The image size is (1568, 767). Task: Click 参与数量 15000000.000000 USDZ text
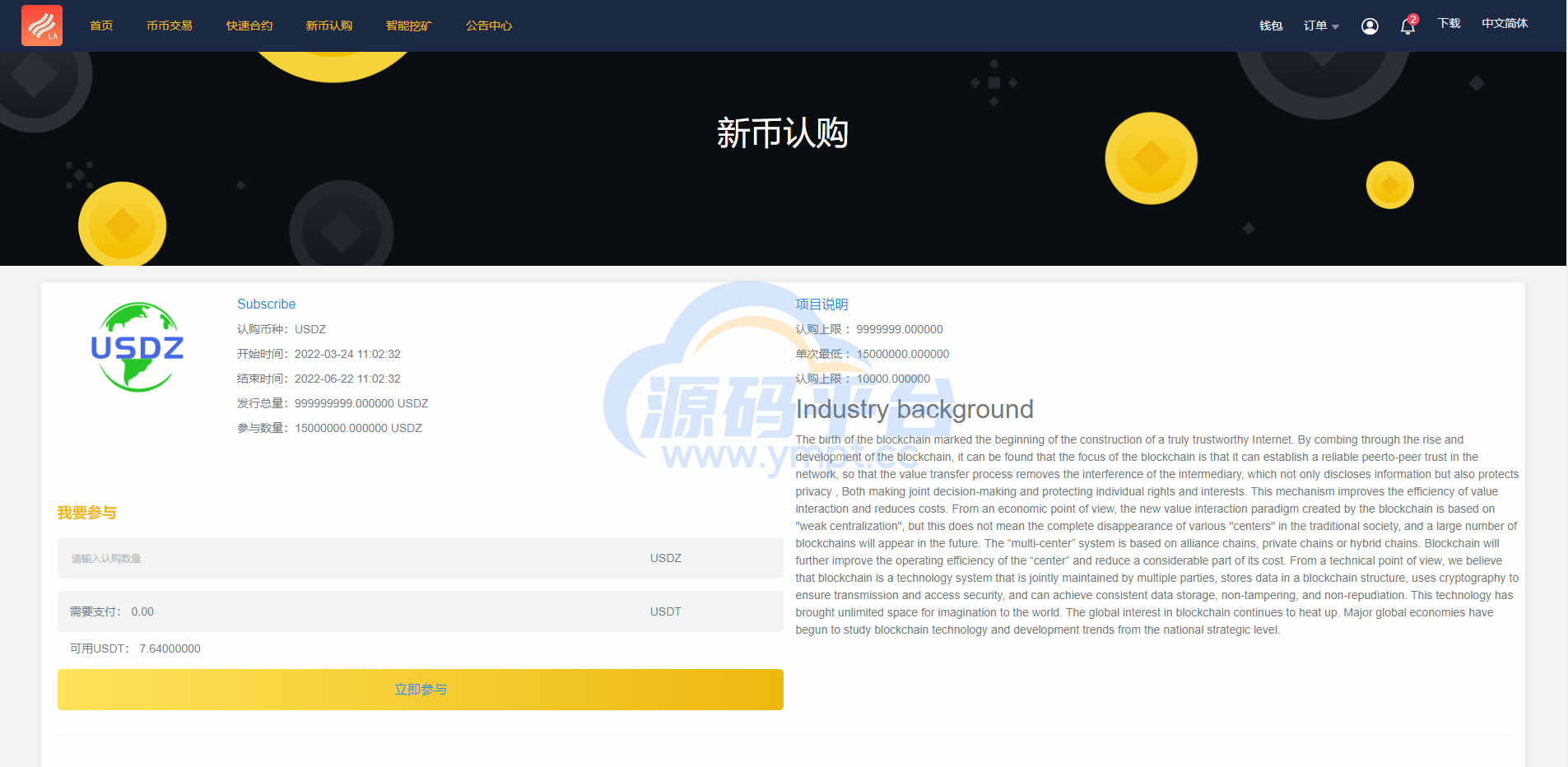click(x=329, y=428)
